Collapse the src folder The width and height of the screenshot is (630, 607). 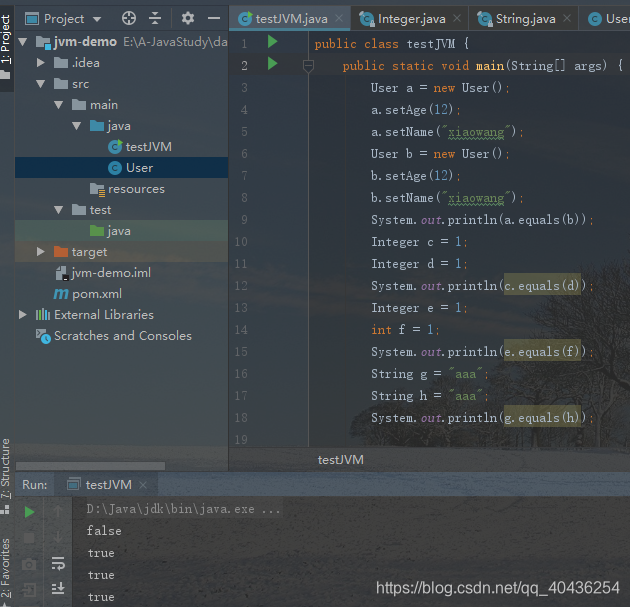(41, 84)
